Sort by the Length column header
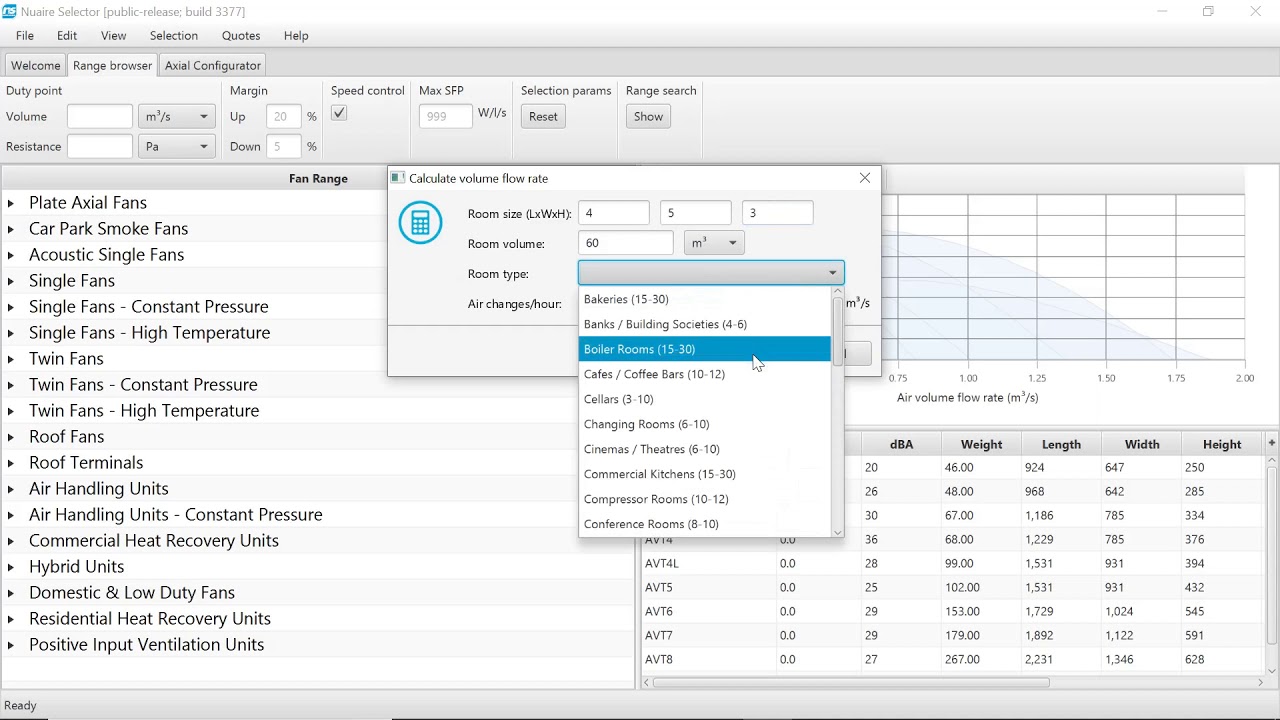Image resolution: width=1280 pixels, height=720 pixels. tap(1061, 444)
